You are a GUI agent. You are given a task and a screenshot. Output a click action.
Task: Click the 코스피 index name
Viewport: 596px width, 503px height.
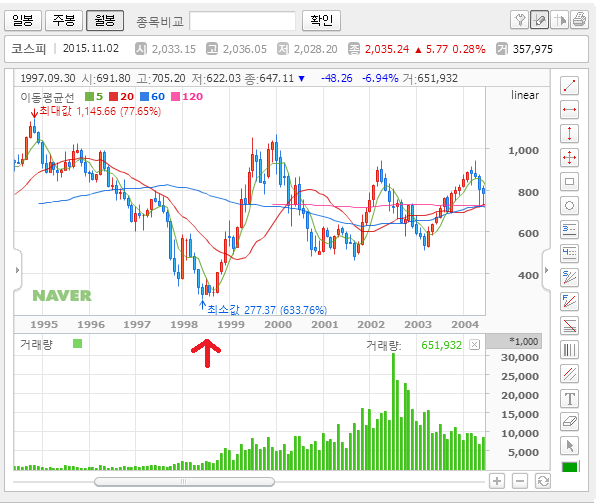(29, 49)
